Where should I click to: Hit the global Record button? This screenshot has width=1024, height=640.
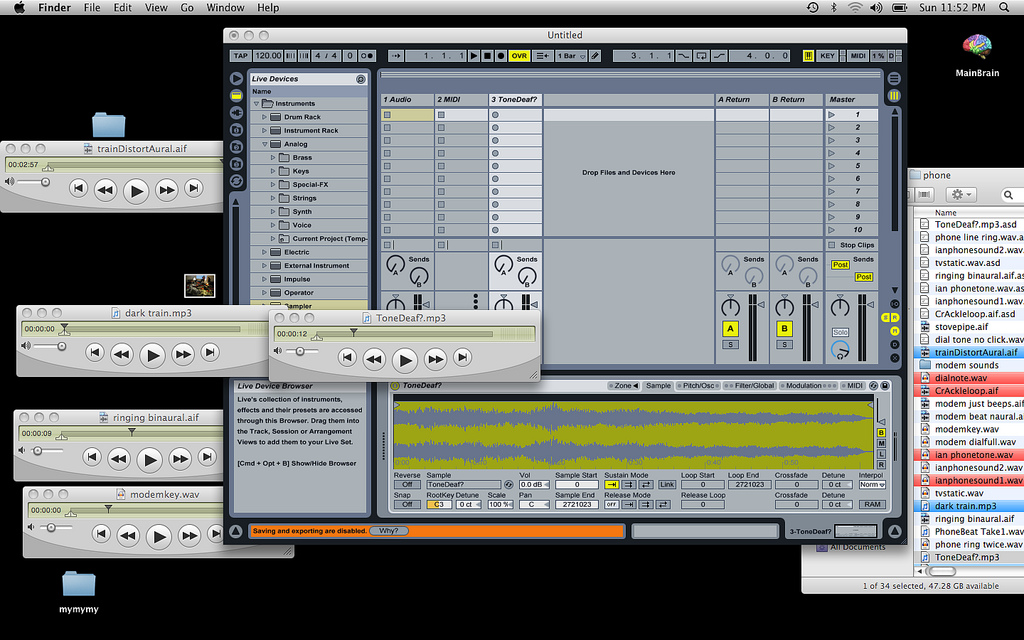[501, 56]
